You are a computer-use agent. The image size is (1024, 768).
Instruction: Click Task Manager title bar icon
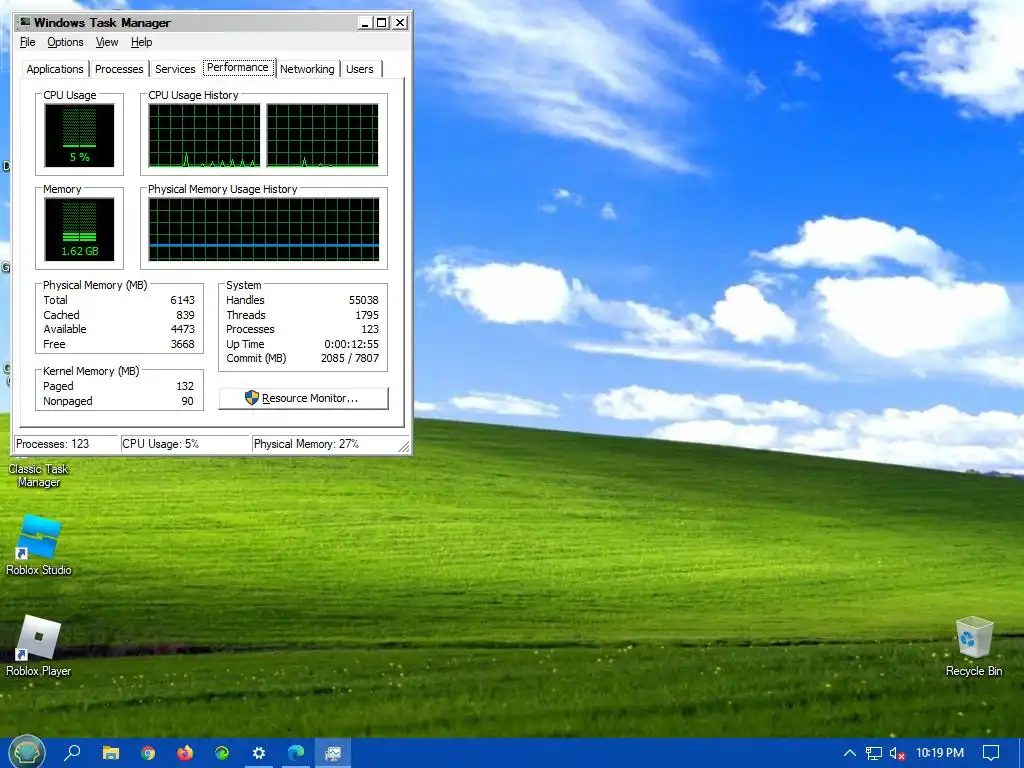click(x=25, y=22)
